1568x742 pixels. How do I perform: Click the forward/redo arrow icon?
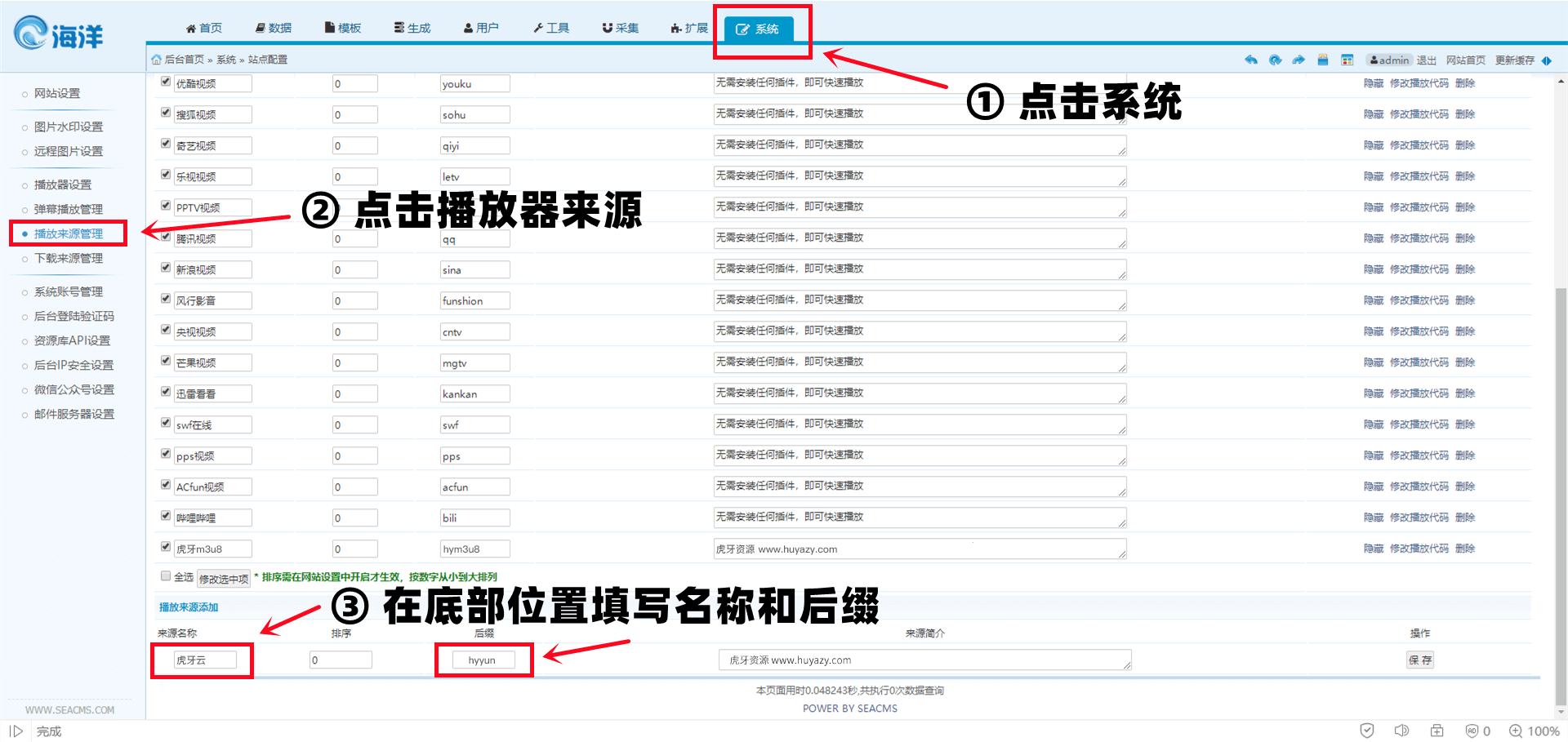[1298, 60]
